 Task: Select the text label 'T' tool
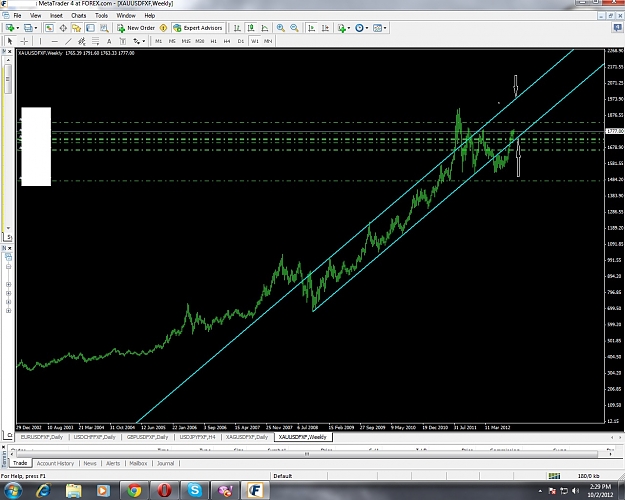tap(123, 41)
